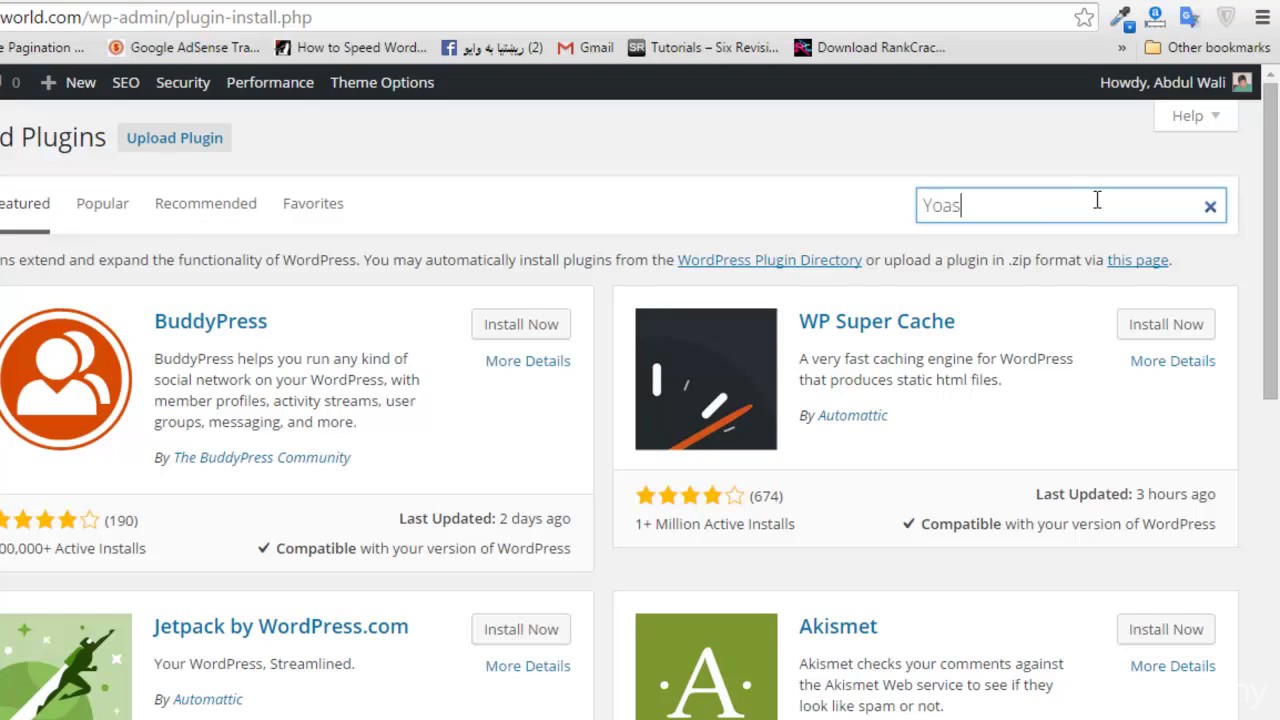Screen dimensions: 1280x720
Task: Install WP Super Cache now
Action: (x=1166, y=324)
